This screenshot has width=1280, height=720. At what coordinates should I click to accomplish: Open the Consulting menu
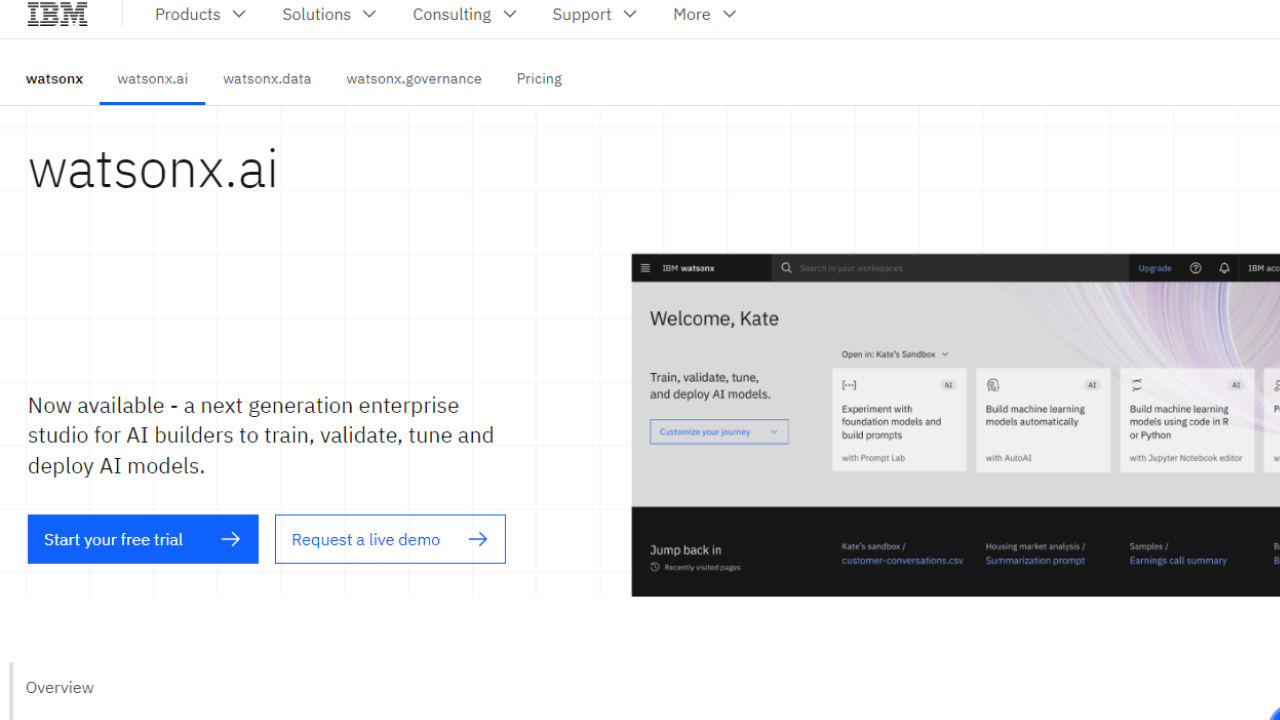464,14
